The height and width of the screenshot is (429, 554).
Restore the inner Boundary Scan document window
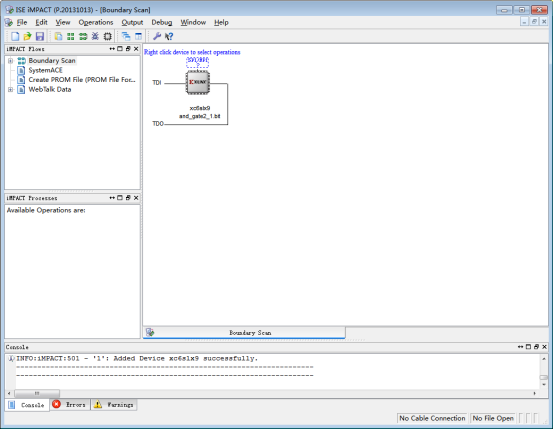(x=534, y=22)
